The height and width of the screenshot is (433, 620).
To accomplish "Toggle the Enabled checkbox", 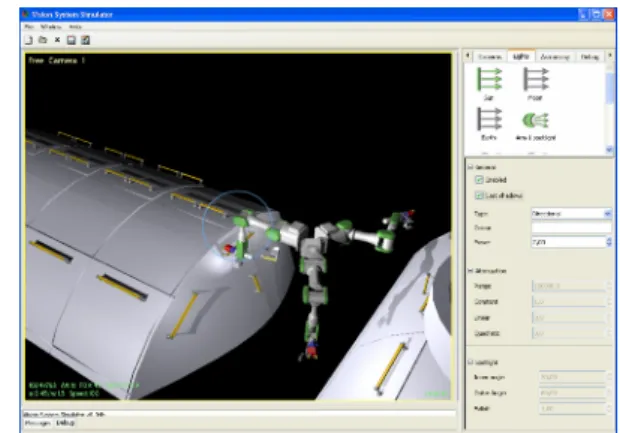I will [479, 180].
